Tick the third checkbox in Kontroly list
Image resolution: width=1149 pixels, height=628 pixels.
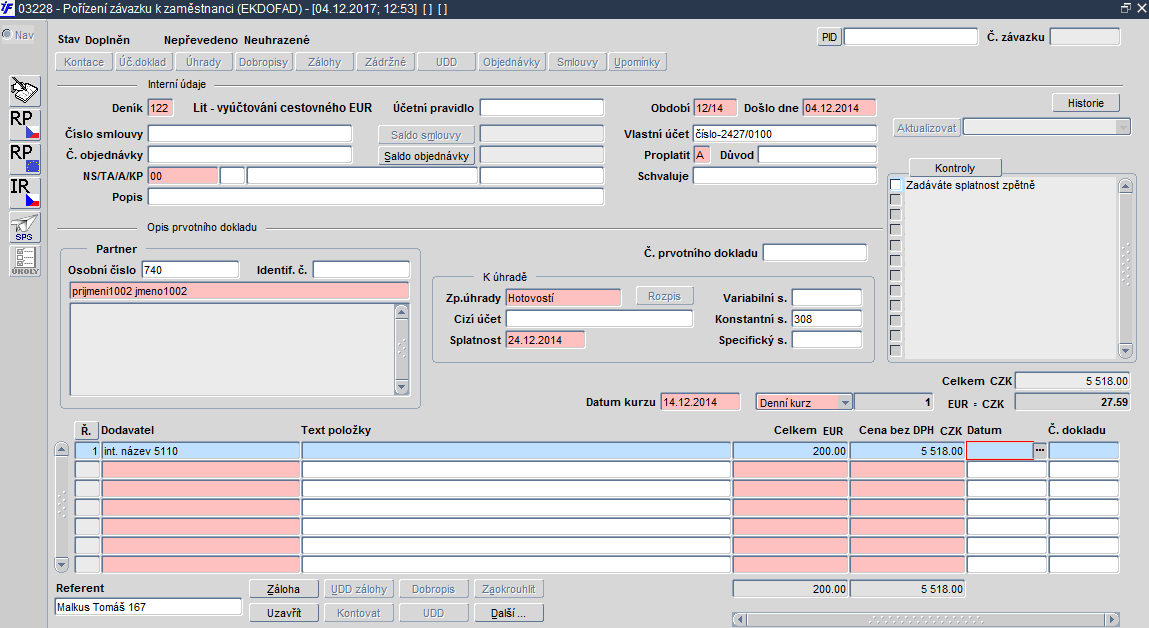895,215
